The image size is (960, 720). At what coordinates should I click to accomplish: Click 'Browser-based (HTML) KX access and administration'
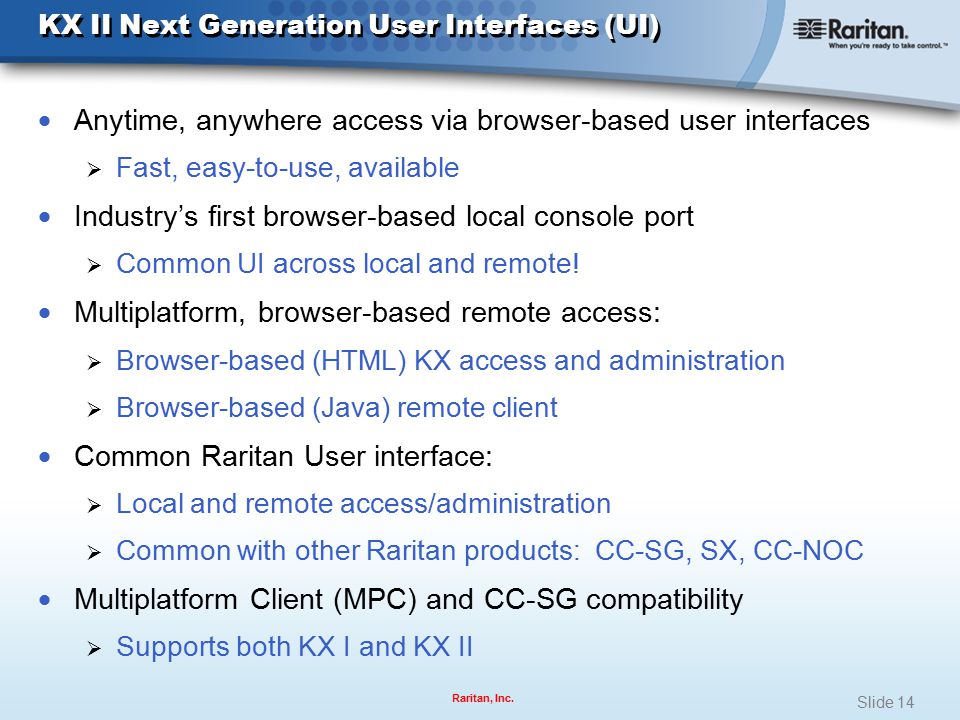pyautogui.click(x=450, y=361)
